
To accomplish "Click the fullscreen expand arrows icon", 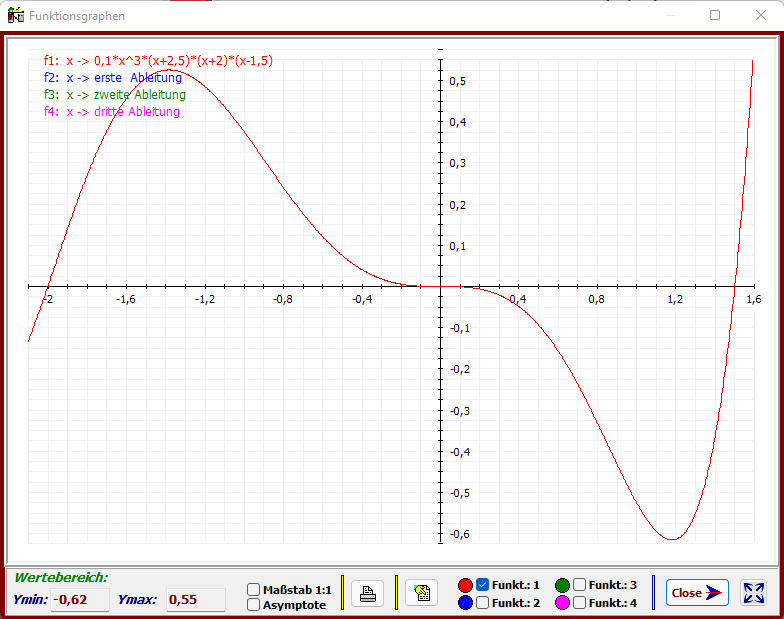I will click(x=753, y=593).
